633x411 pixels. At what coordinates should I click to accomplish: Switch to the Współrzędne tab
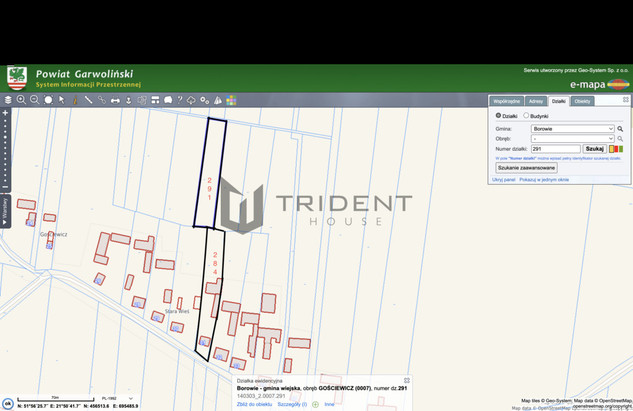click(506, 101)
